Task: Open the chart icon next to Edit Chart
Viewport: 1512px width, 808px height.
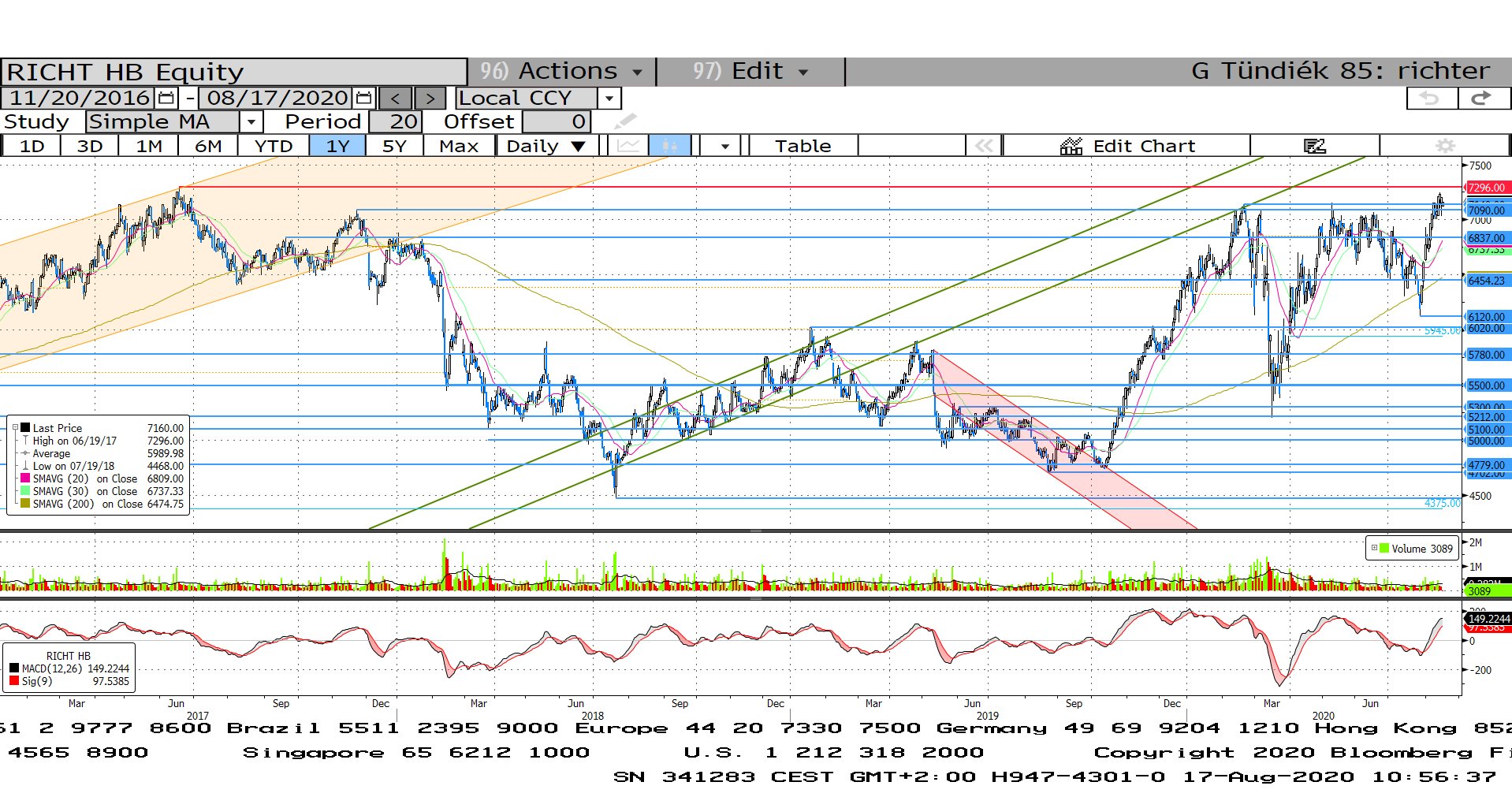Action: point(1071,146)
